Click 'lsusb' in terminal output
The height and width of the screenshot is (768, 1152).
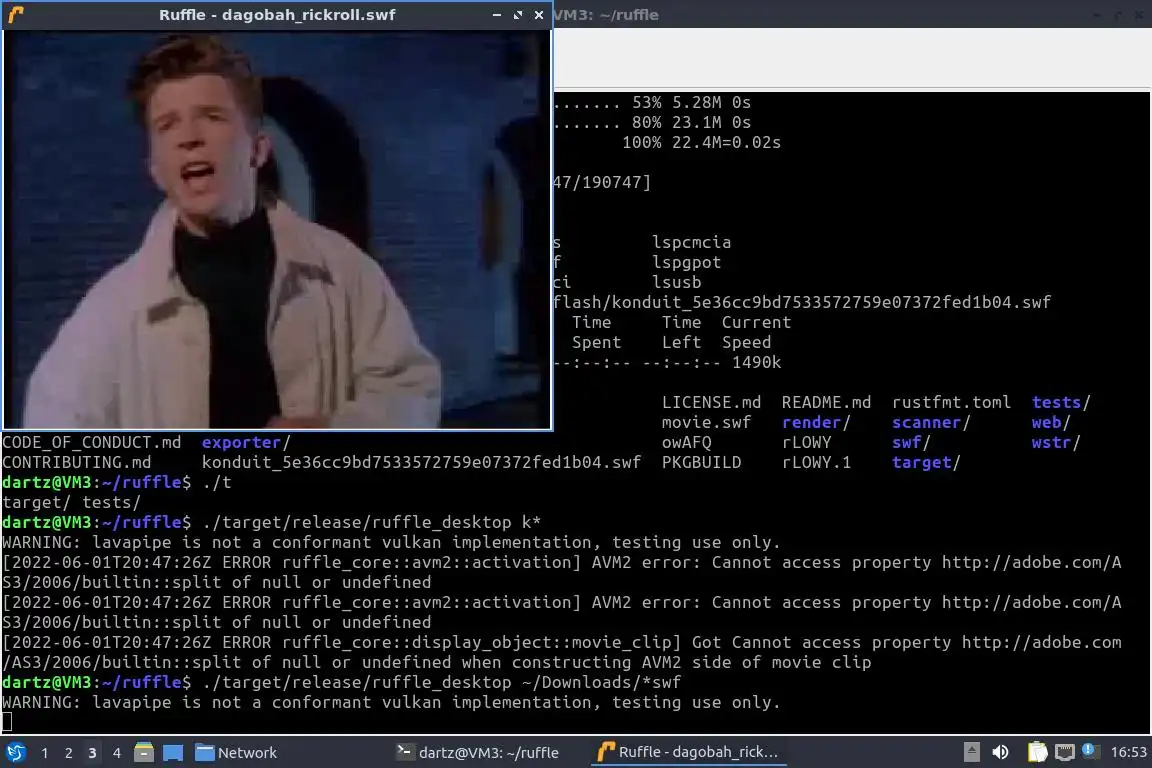[677, 282]
